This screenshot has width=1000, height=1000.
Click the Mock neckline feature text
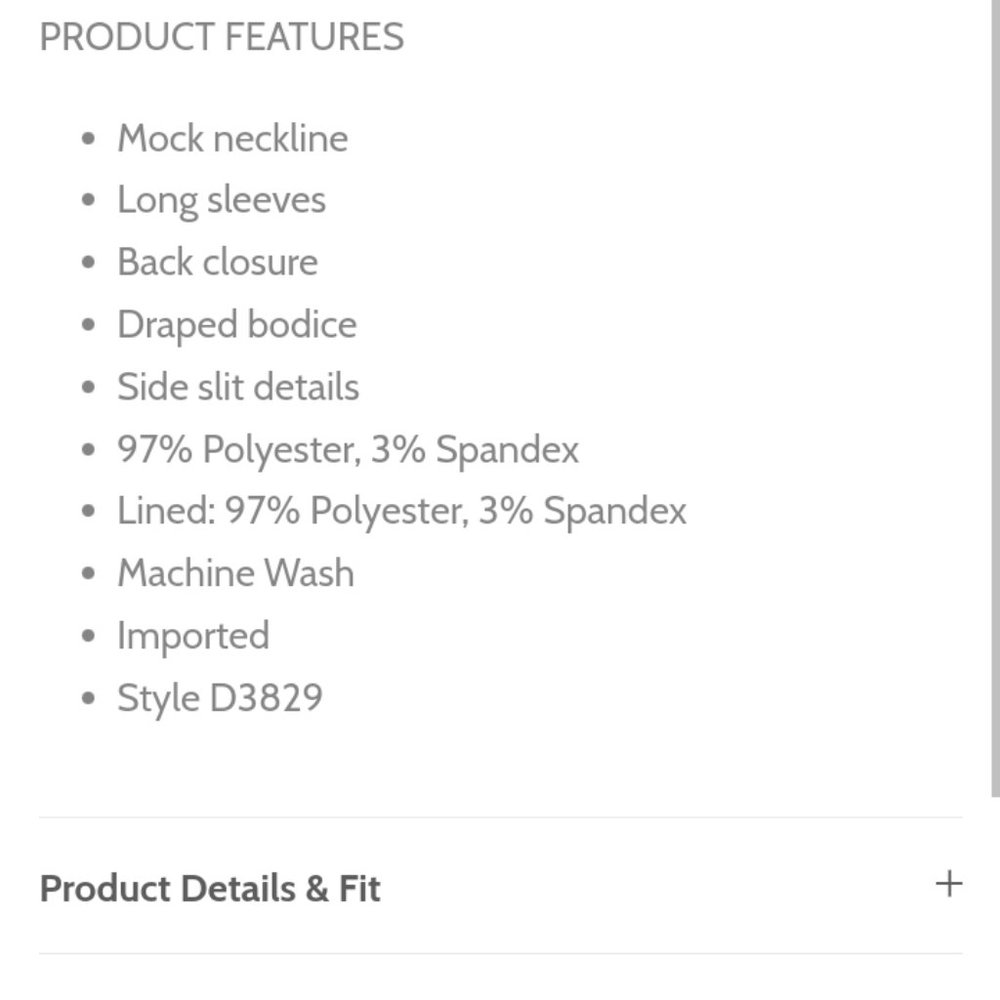pos(233,138)
